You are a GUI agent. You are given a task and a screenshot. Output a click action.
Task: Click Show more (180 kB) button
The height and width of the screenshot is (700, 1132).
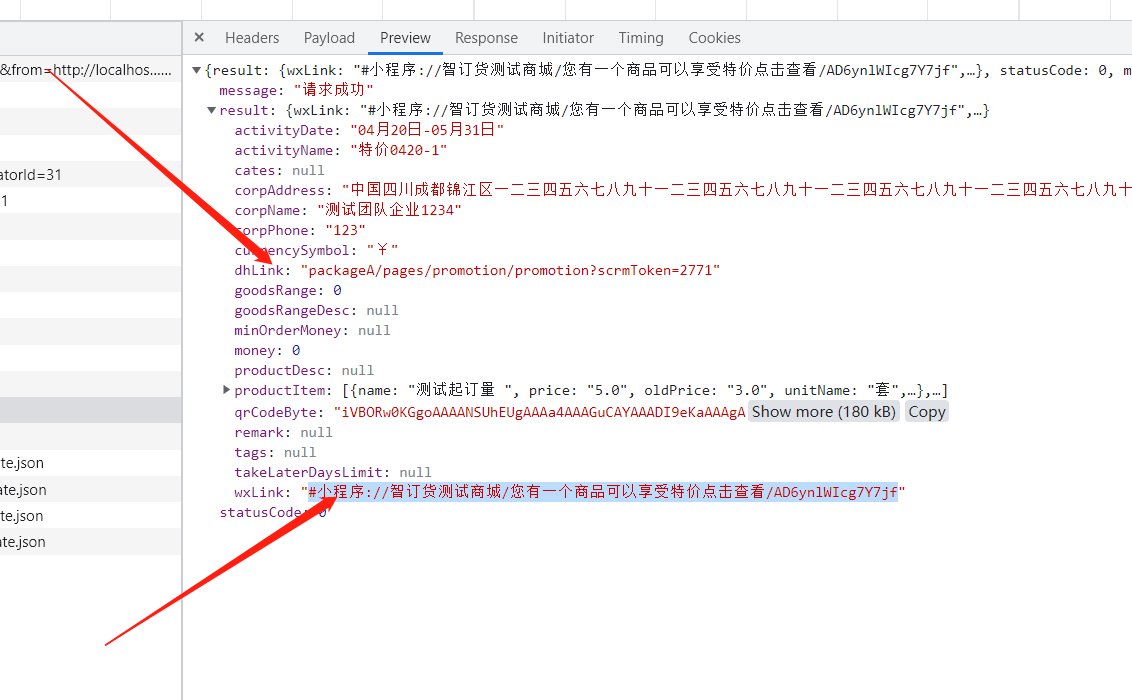pyautogui.click(x=824, y=411)
